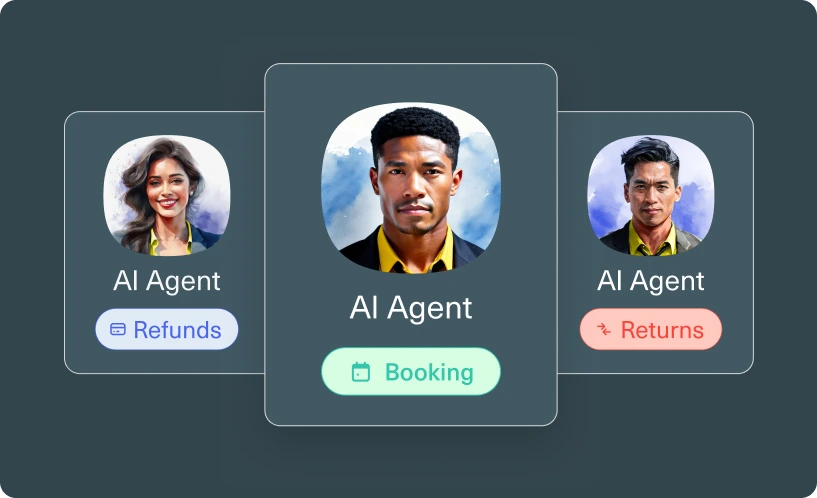Open the green Booking skill badge
This screenshot has height=498, width=817.
point(411,371)
